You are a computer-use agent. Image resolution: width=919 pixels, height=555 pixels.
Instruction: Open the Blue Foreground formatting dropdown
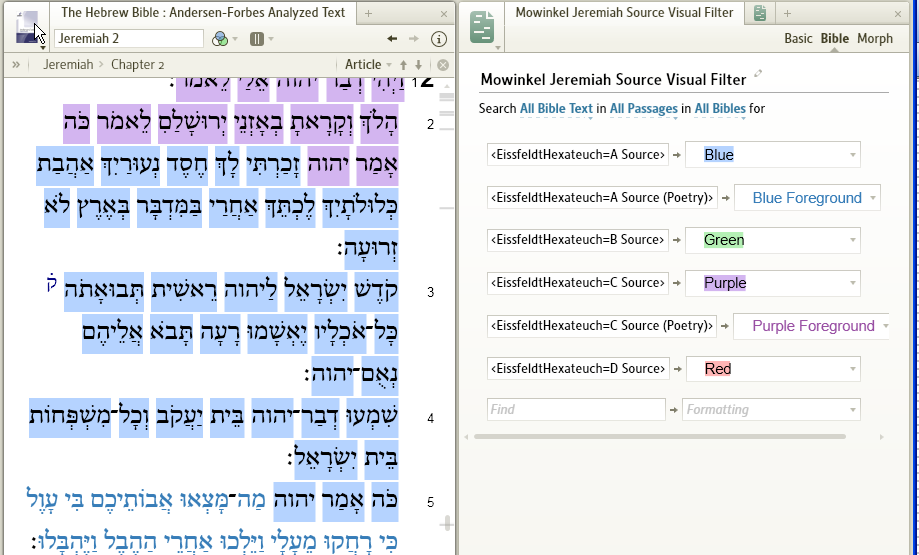coord(807,198)
